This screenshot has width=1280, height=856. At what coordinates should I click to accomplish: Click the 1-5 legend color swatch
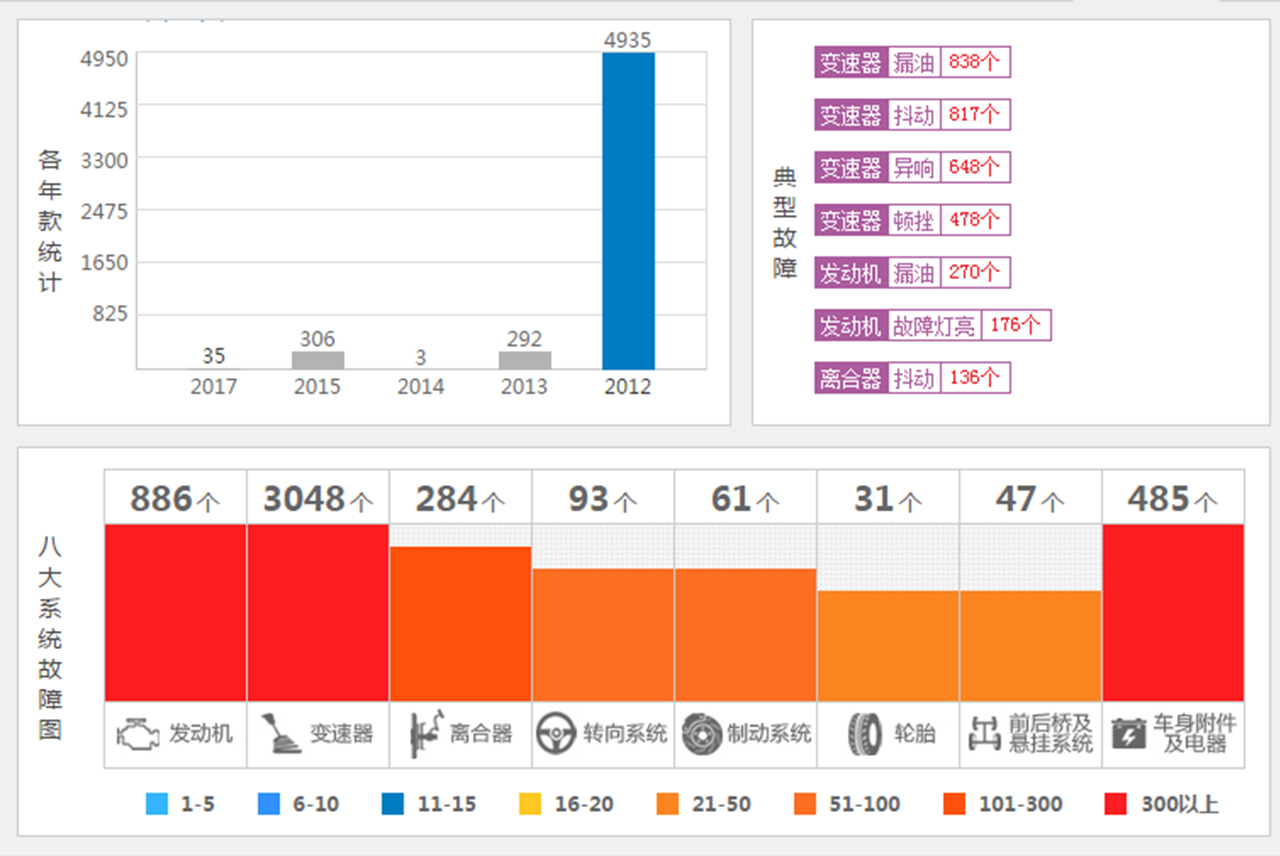[156, 804]
